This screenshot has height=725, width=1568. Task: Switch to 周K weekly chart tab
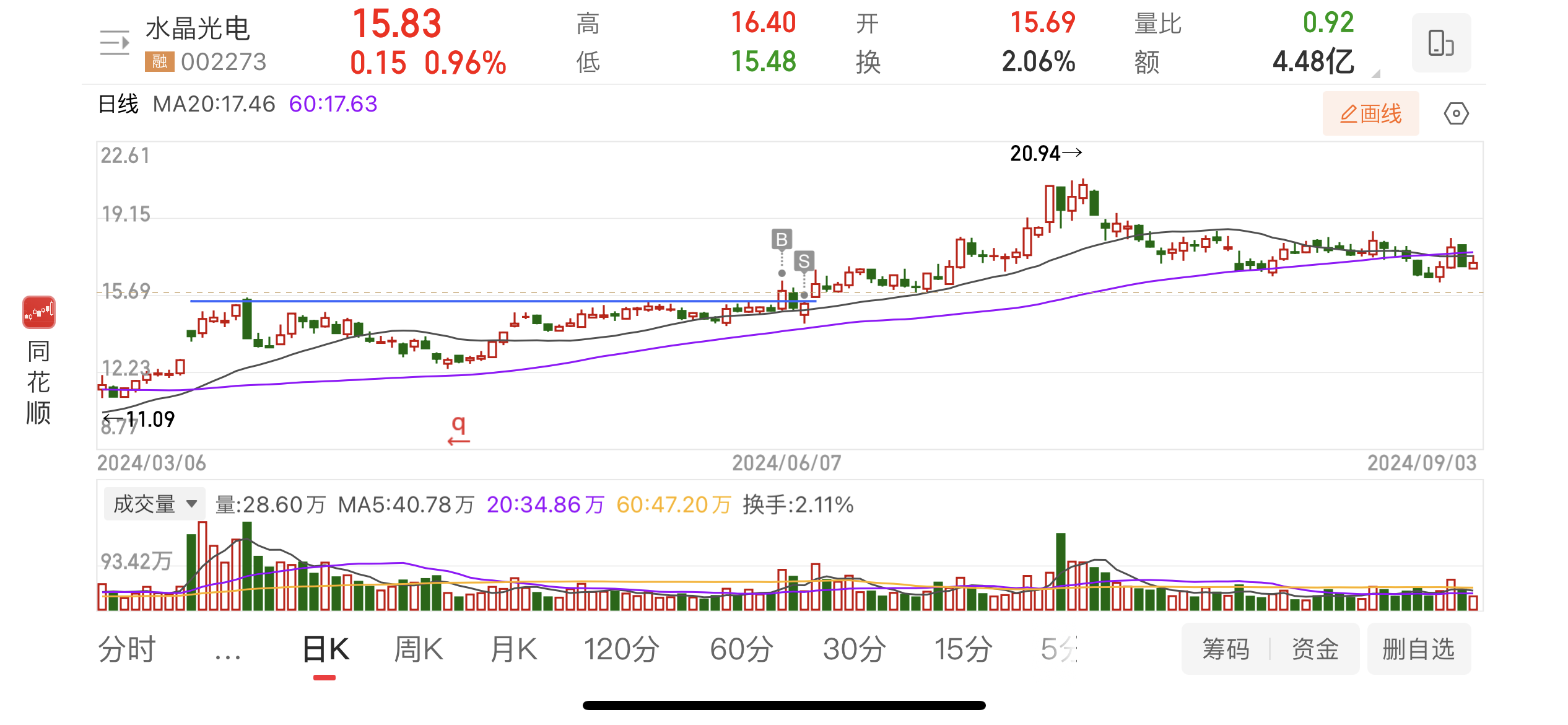tap(419, 650)
